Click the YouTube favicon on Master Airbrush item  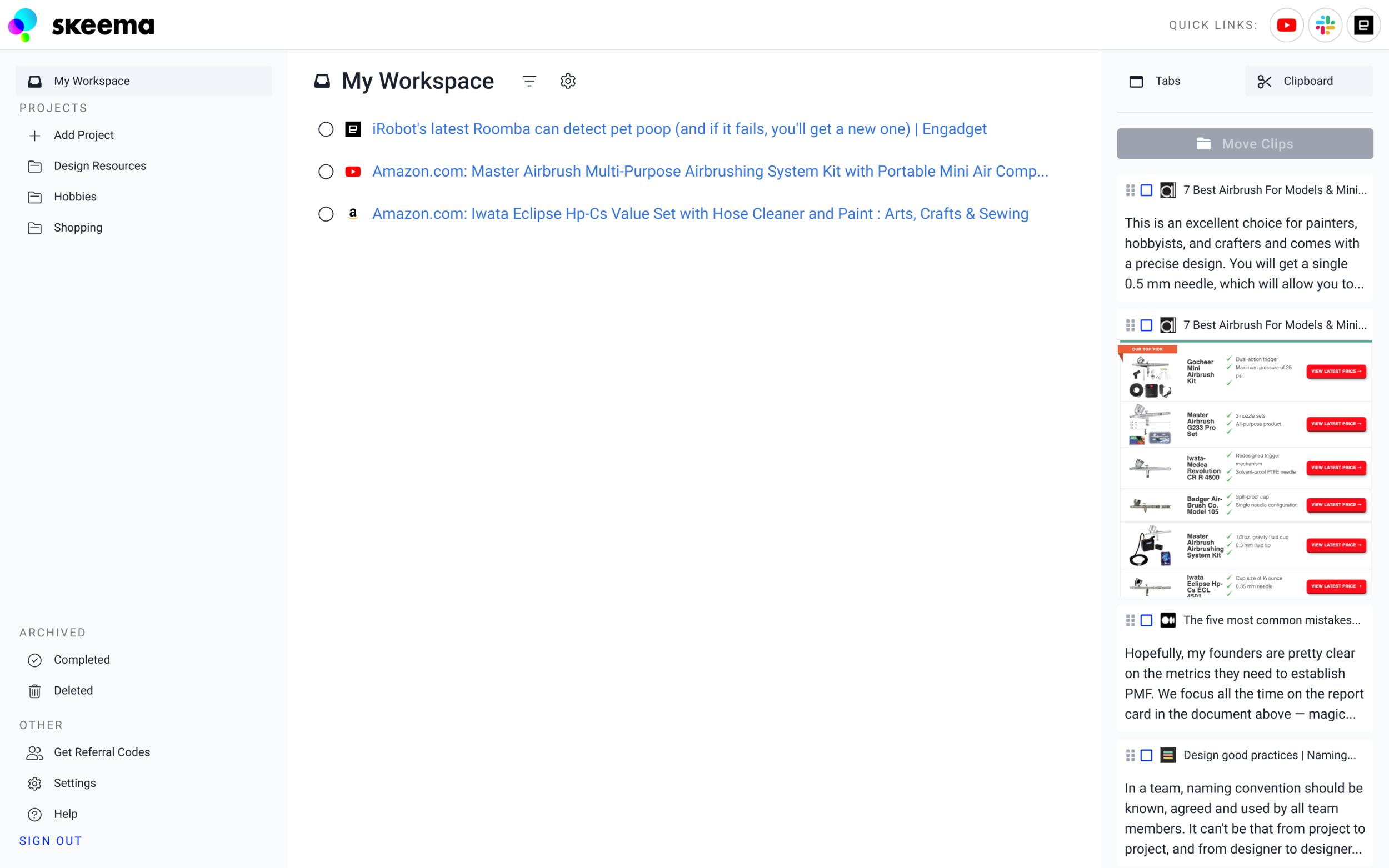pyautogui.click(x=353, y=172)
